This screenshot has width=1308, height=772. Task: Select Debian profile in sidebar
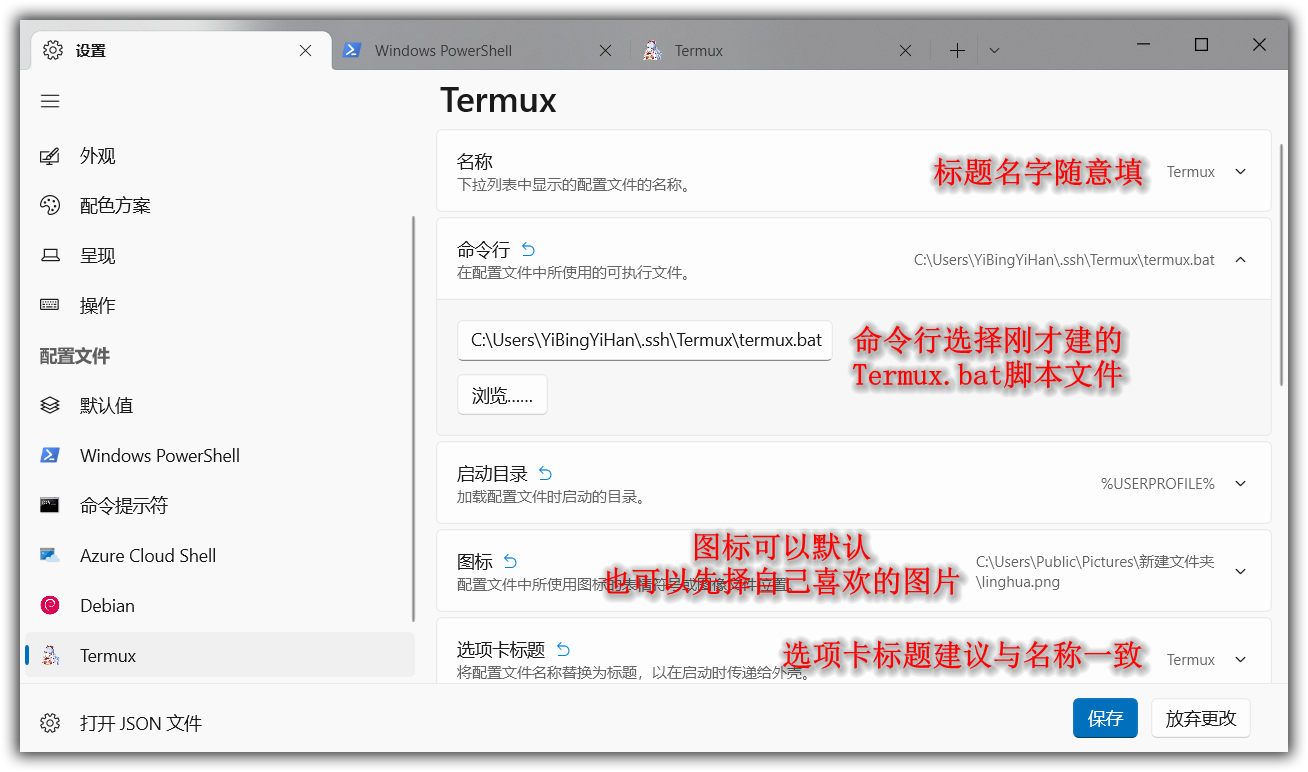click(220, 606)
